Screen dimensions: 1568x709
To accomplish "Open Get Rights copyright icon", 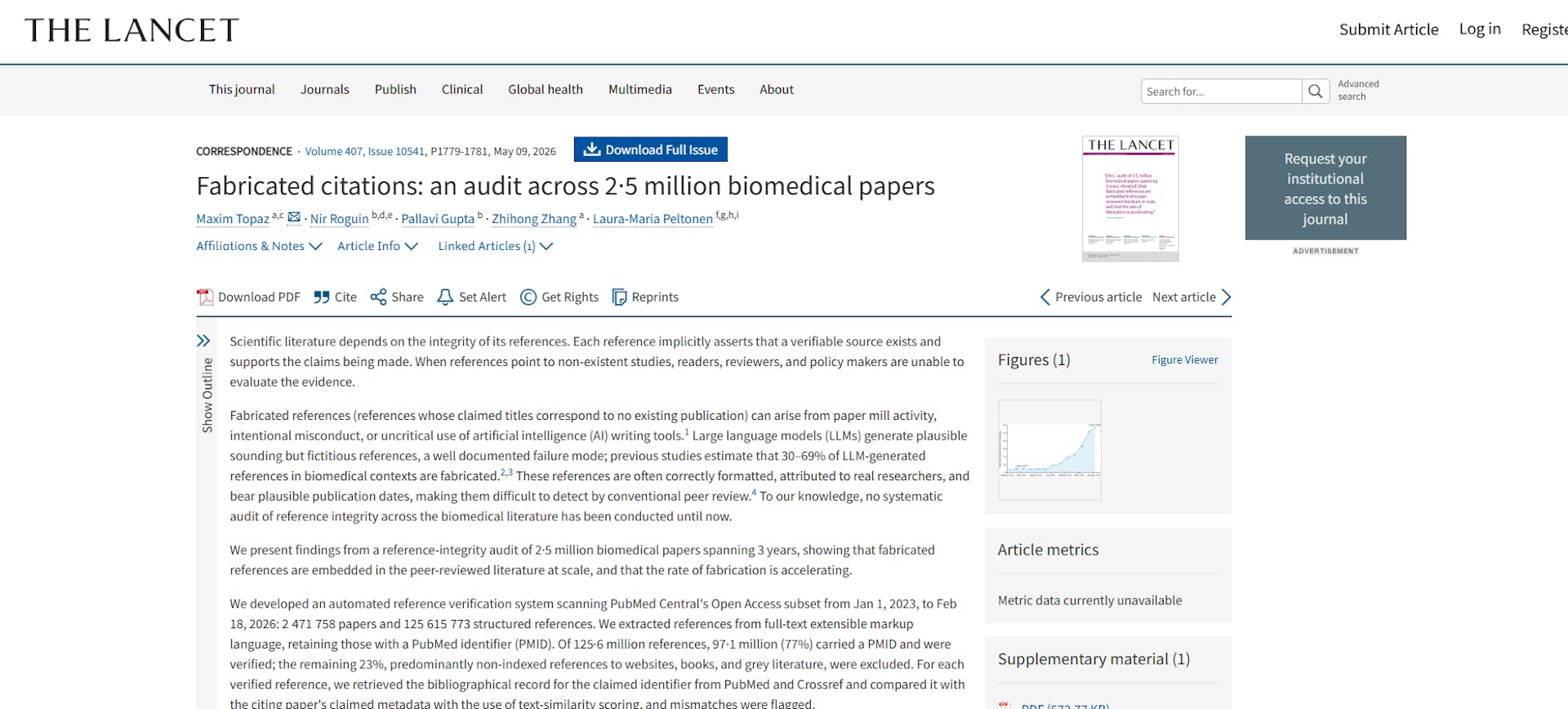I will [x=528, y=297].
